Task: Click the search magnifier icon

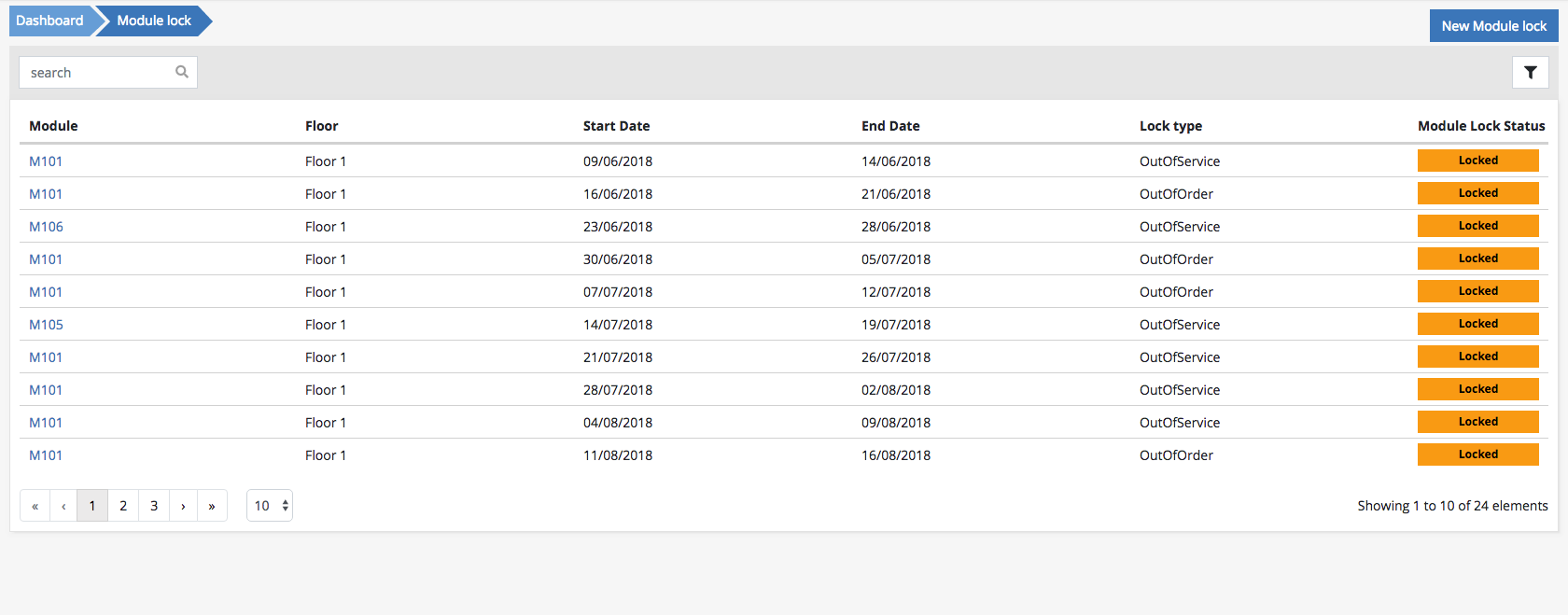Action: point(182,72)
